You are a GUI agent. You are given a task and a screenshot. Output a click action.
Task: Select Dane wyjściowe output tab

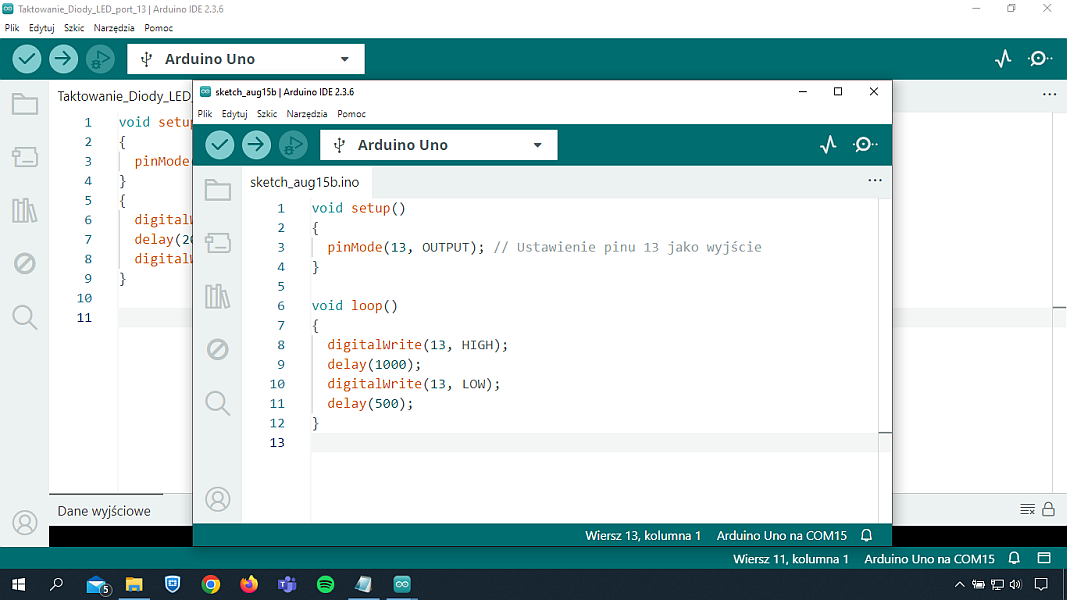click(104, 511)
